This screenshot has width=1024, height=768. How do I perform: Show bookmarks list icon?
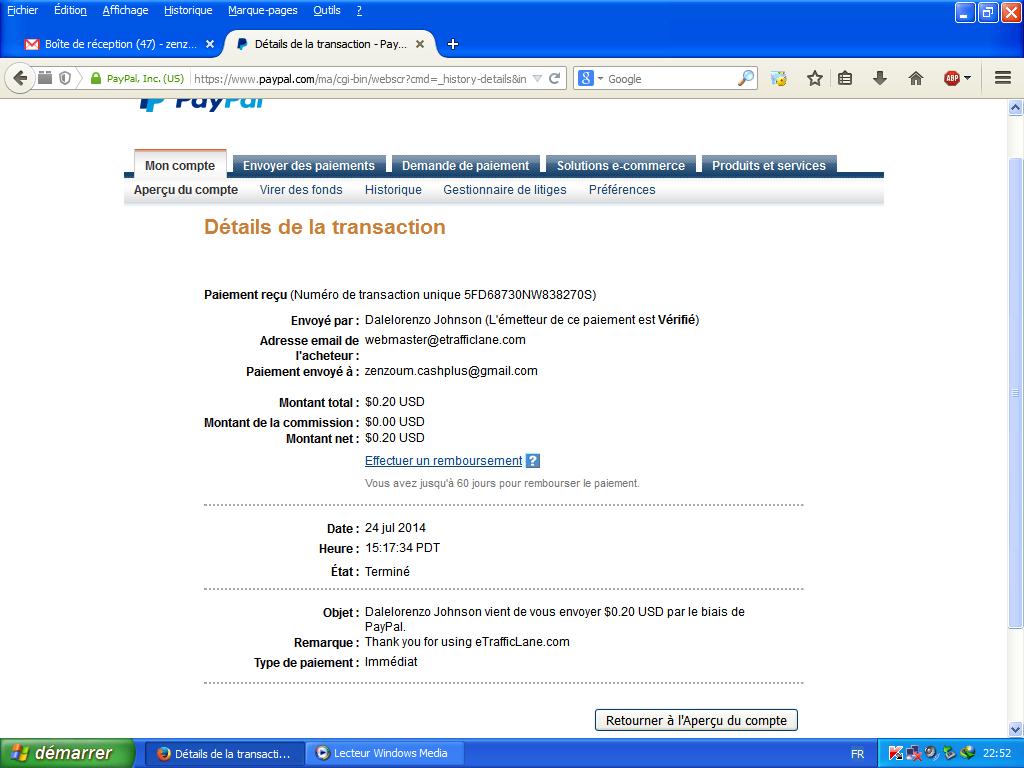845,78
